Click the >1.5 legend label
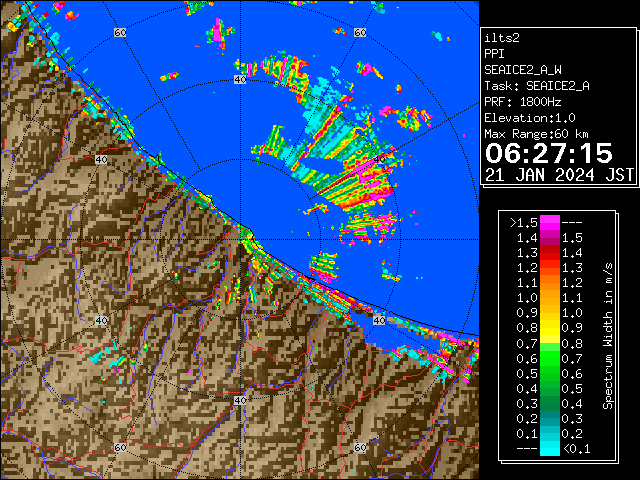The height and width of the screenshot is (480, 640). (x=524, y=223)
